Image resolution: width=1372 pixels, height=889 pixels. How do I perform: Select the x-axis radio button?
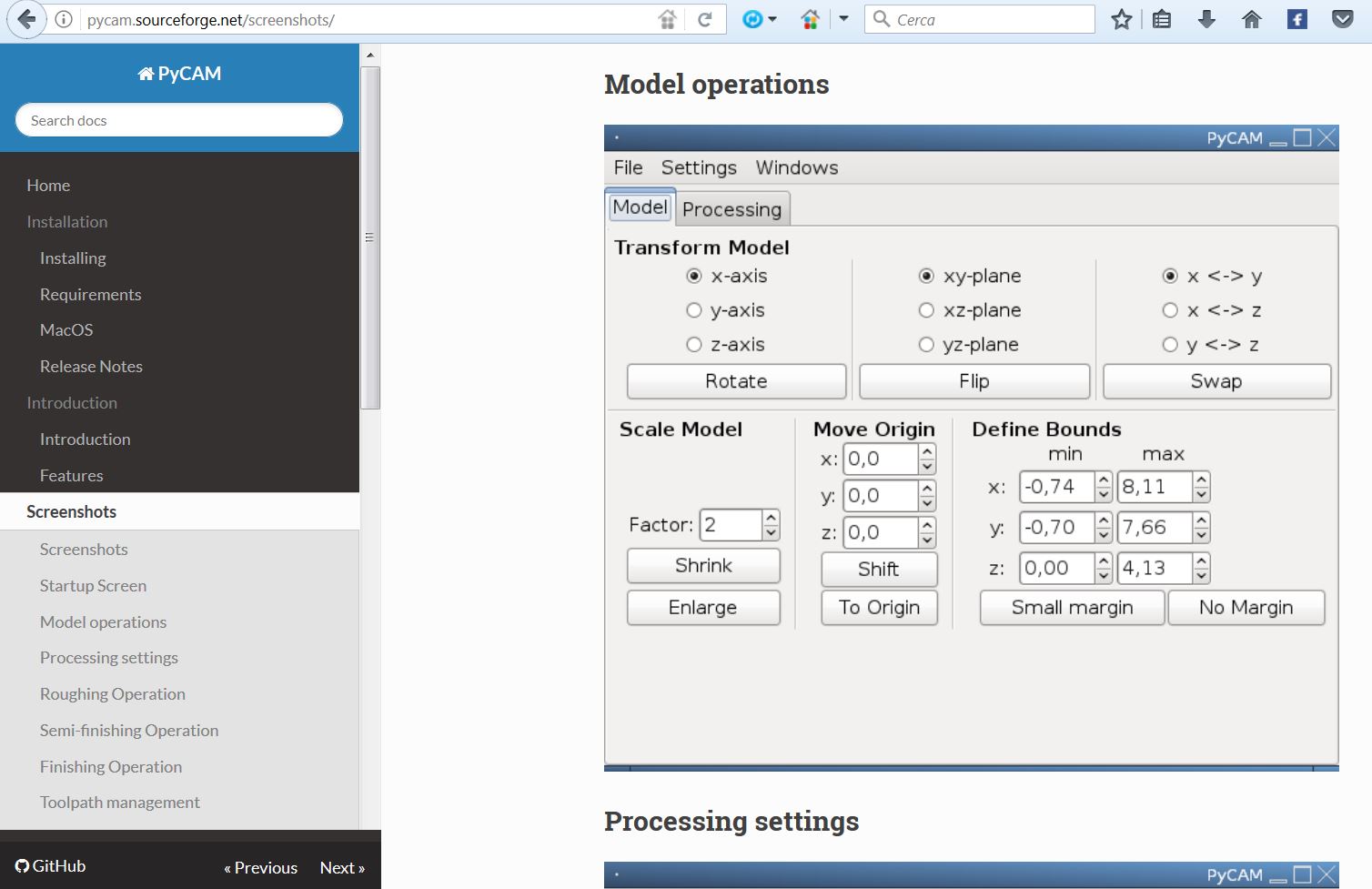[694, 276]
